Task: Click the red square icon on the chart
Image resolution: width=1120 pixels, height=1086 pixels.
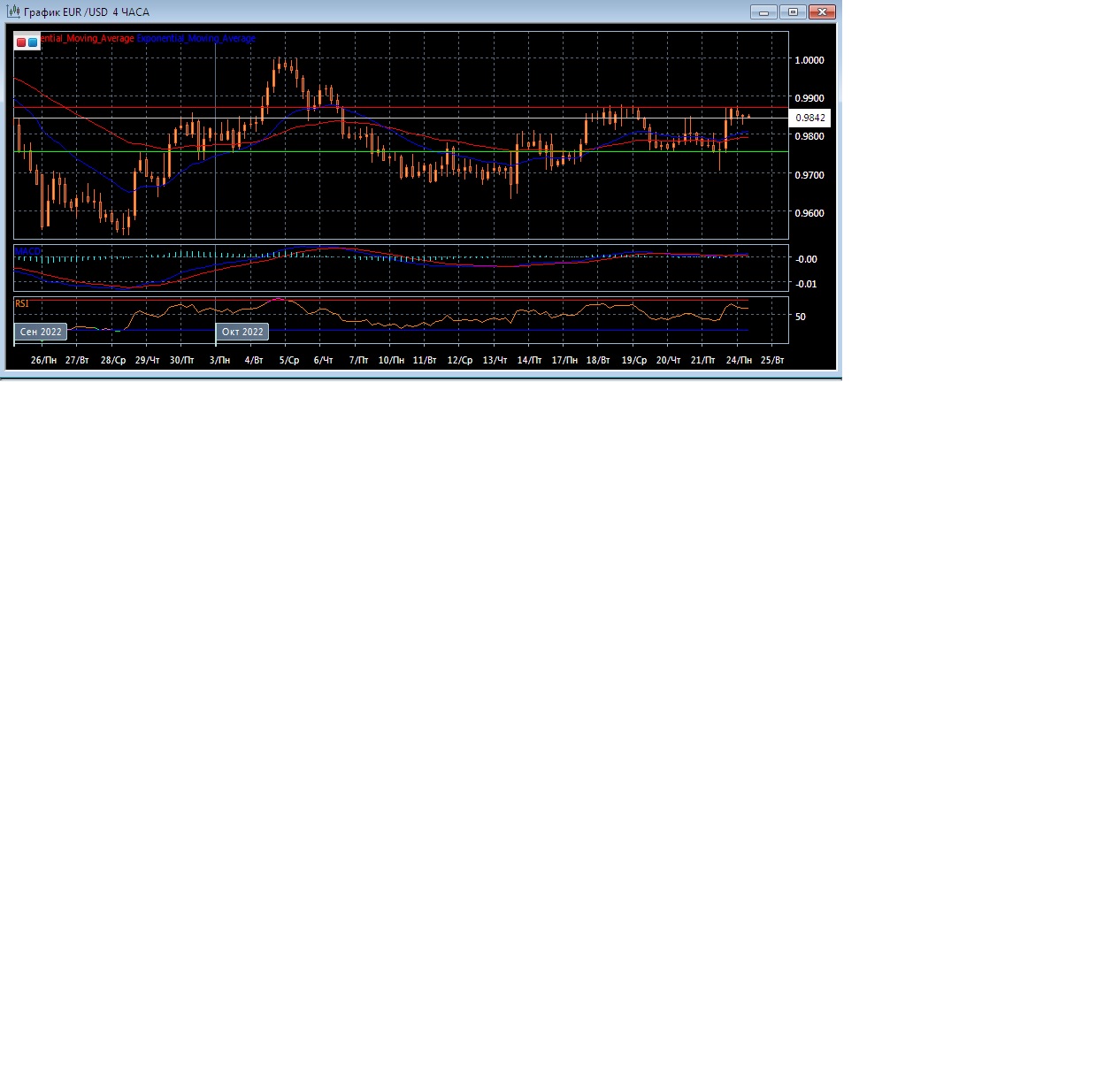Action: coord(21,42)
